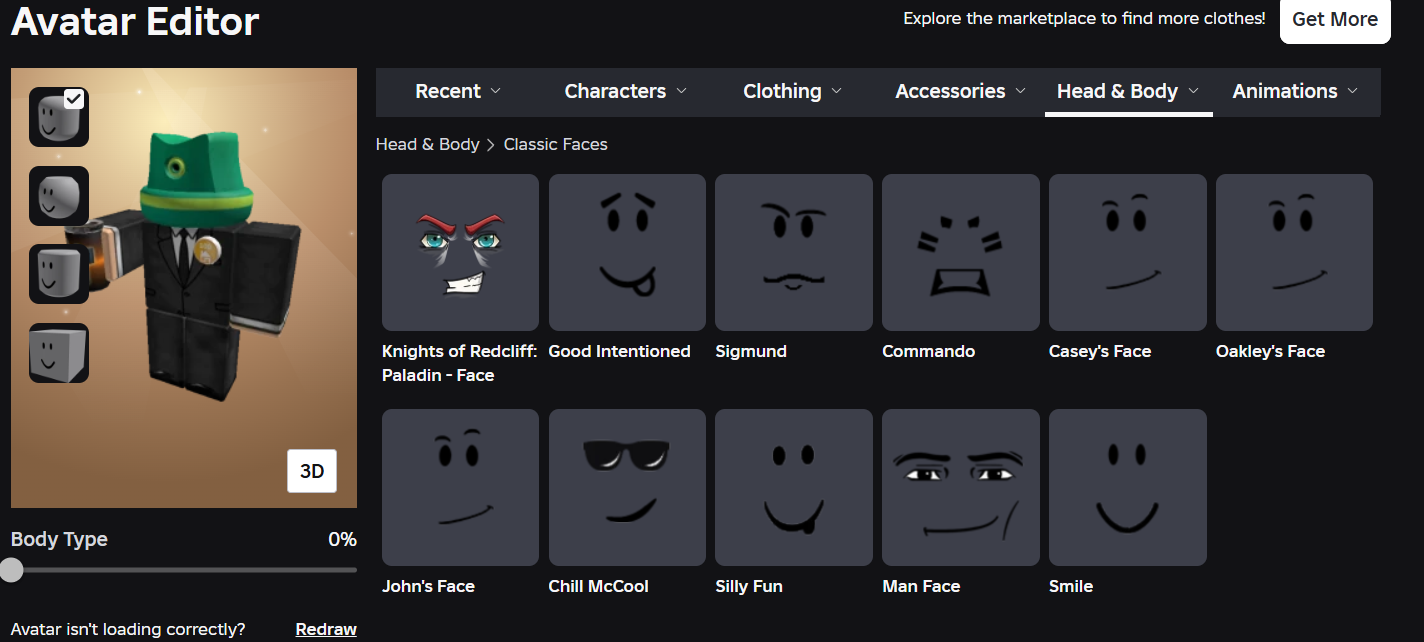This screenshot has height=642, width=1424.
Task: Select the Commando face tile
Action: point(961,252)
